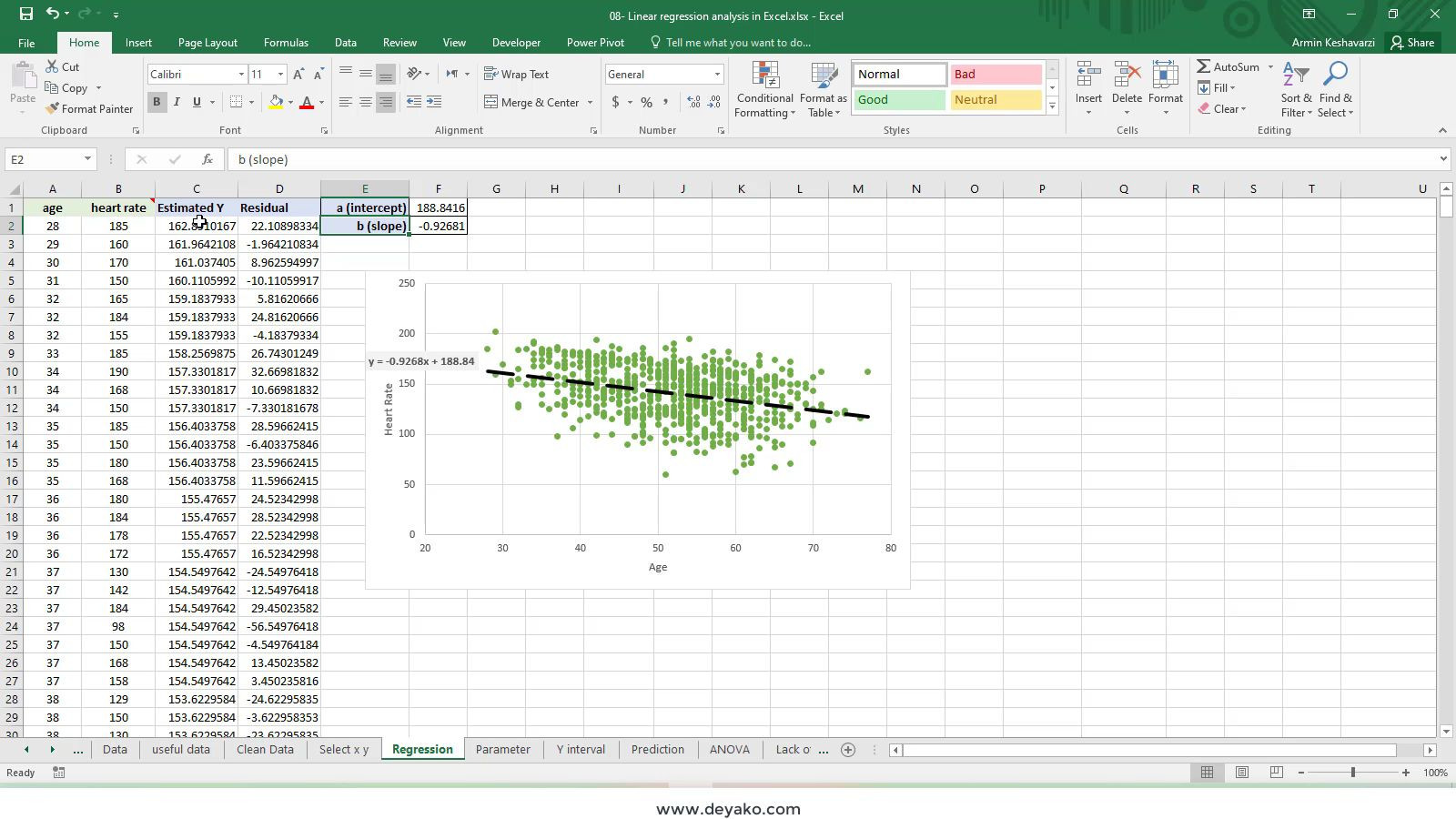Click the Format Painter brush icon
The image size is (1456, 819).
coord(52,109)
